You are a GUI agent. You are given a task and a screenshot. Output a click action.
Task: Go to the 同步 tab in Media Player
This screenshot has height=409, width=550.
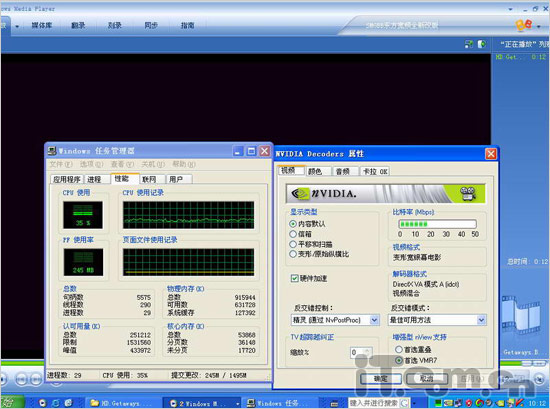click(x=151, y=25)
